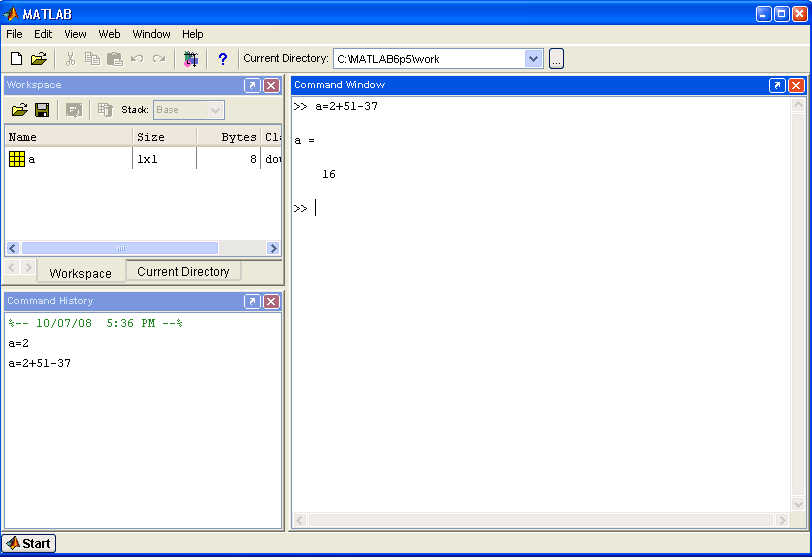The image size is (812, 557).
Task: Undock the Command History panel
Action: click(x=252, y=301)
